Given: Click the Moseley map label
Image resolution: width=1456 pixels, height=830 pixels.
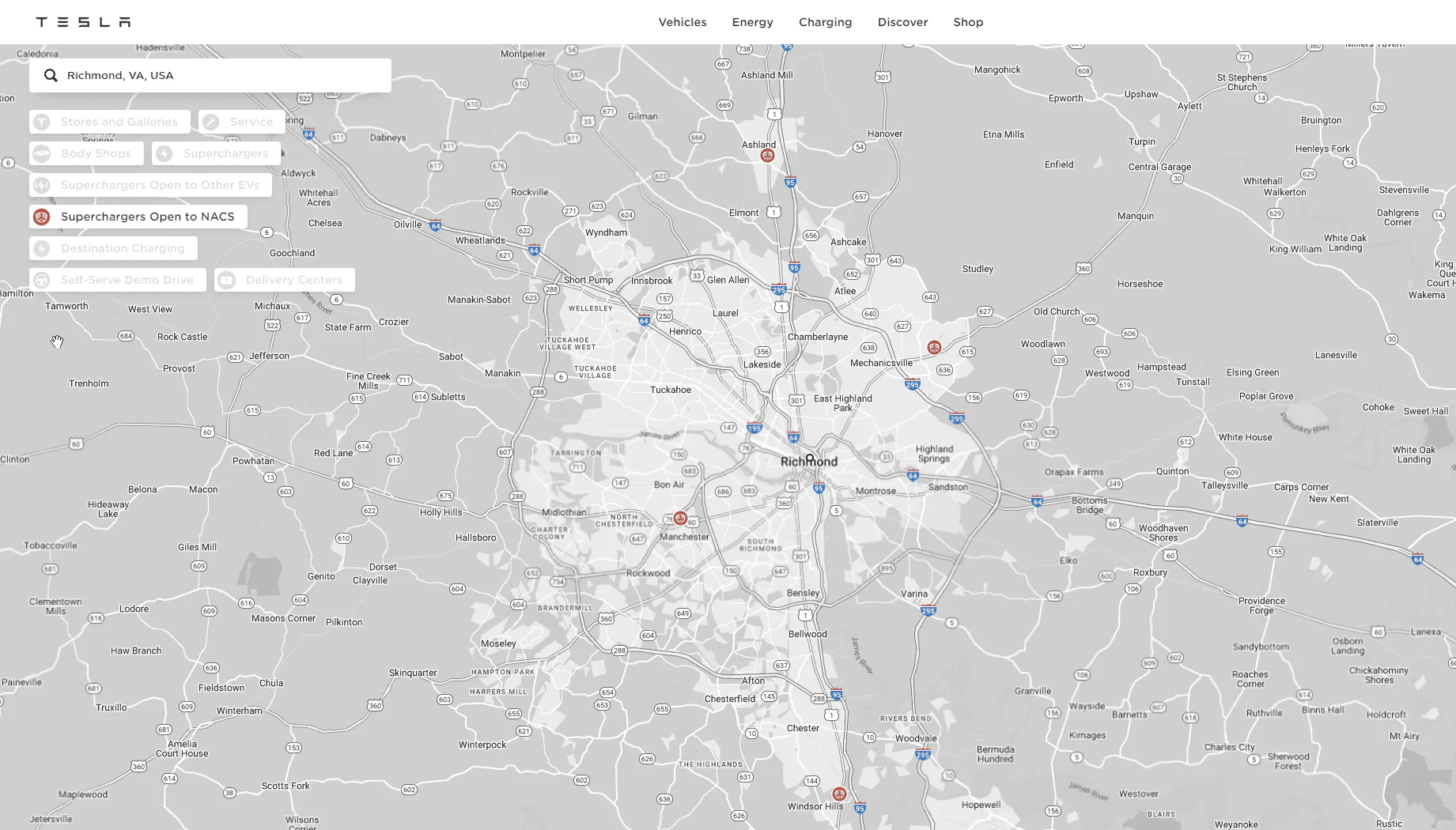Looking at the screenshot, I should [498, 643].
